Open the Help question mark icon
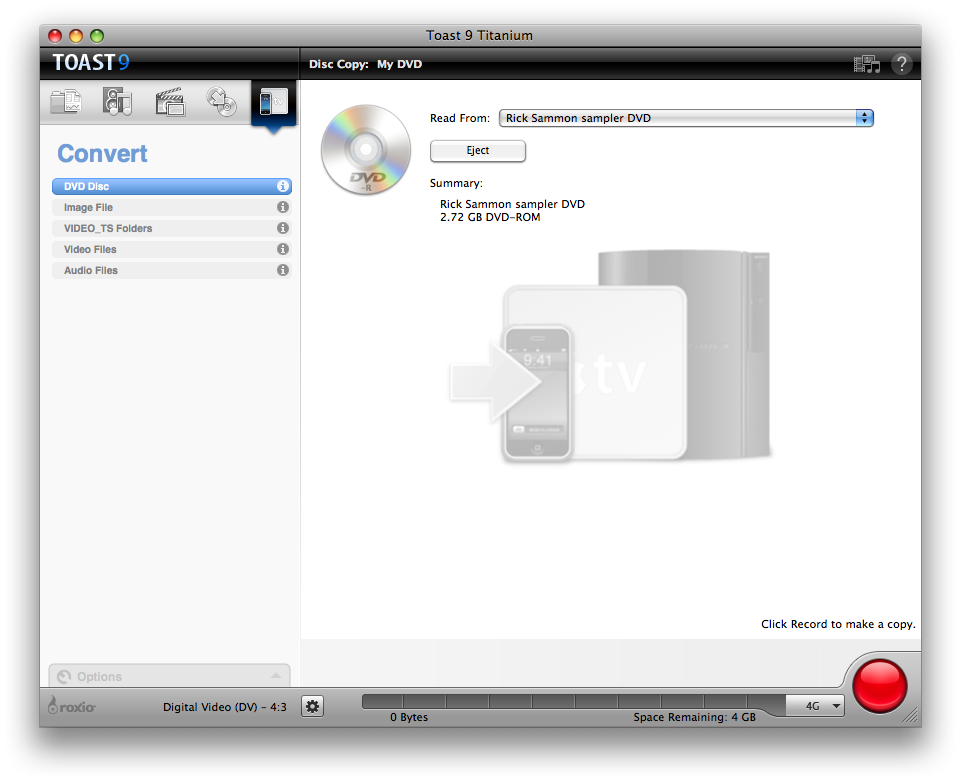 point(902,64)
